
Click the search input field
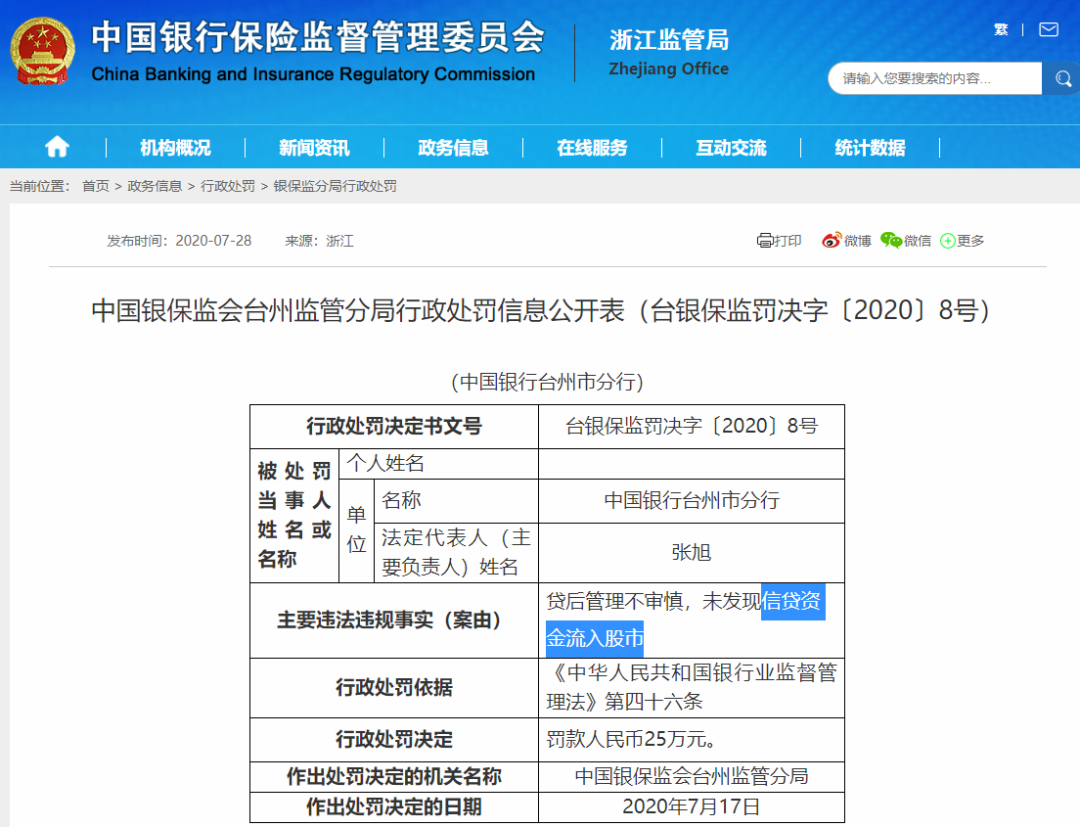pos(930,78)
